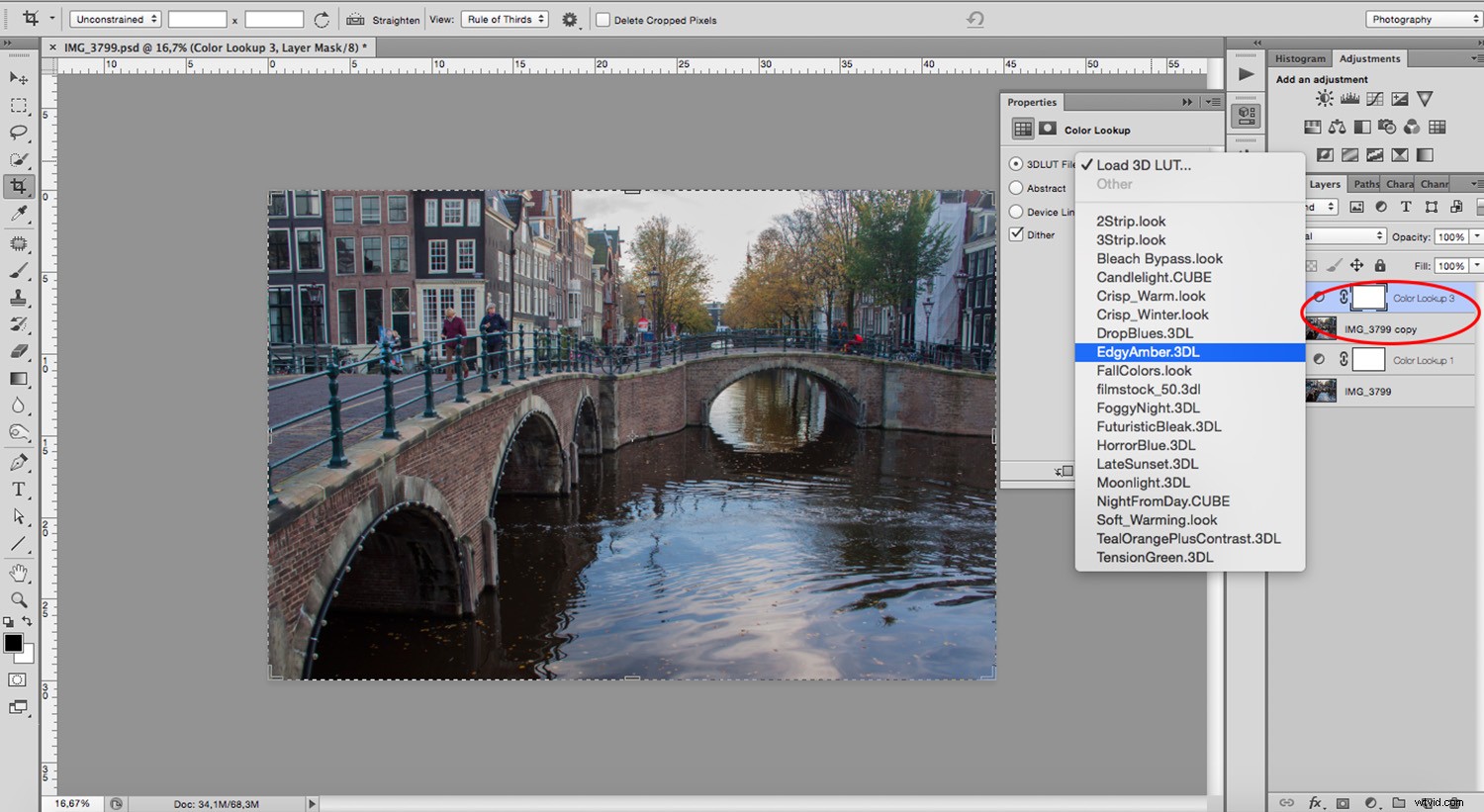Select the Hand tool
Viewport: 1484px width, 812px height.
[16, 573]
